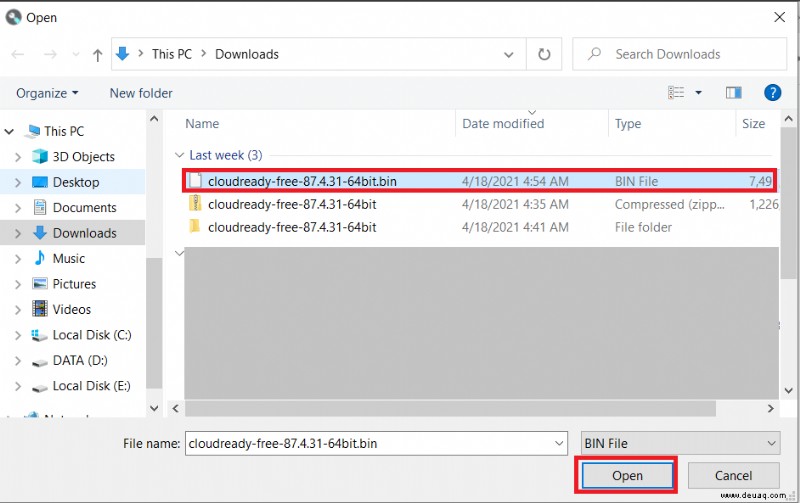The height and width of the screenshot is (503, 800).
Task: Sort by the Date modified column
Action: [503, 124]
